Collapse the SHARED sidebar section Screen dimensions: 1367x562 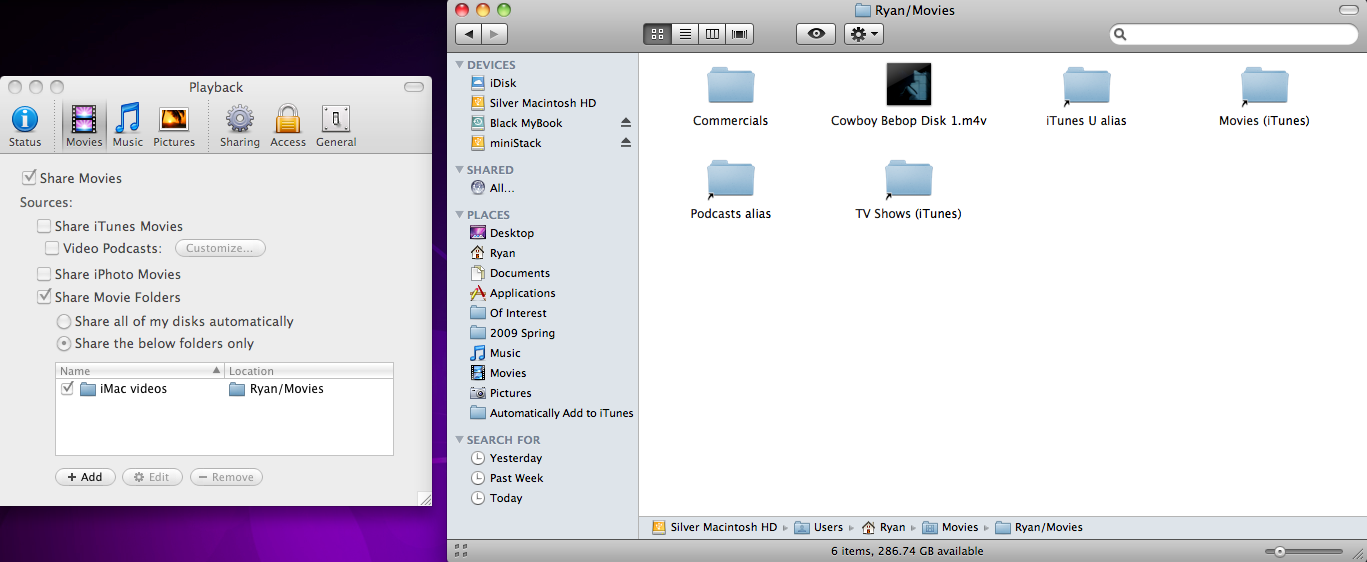(x=460, y=170)
